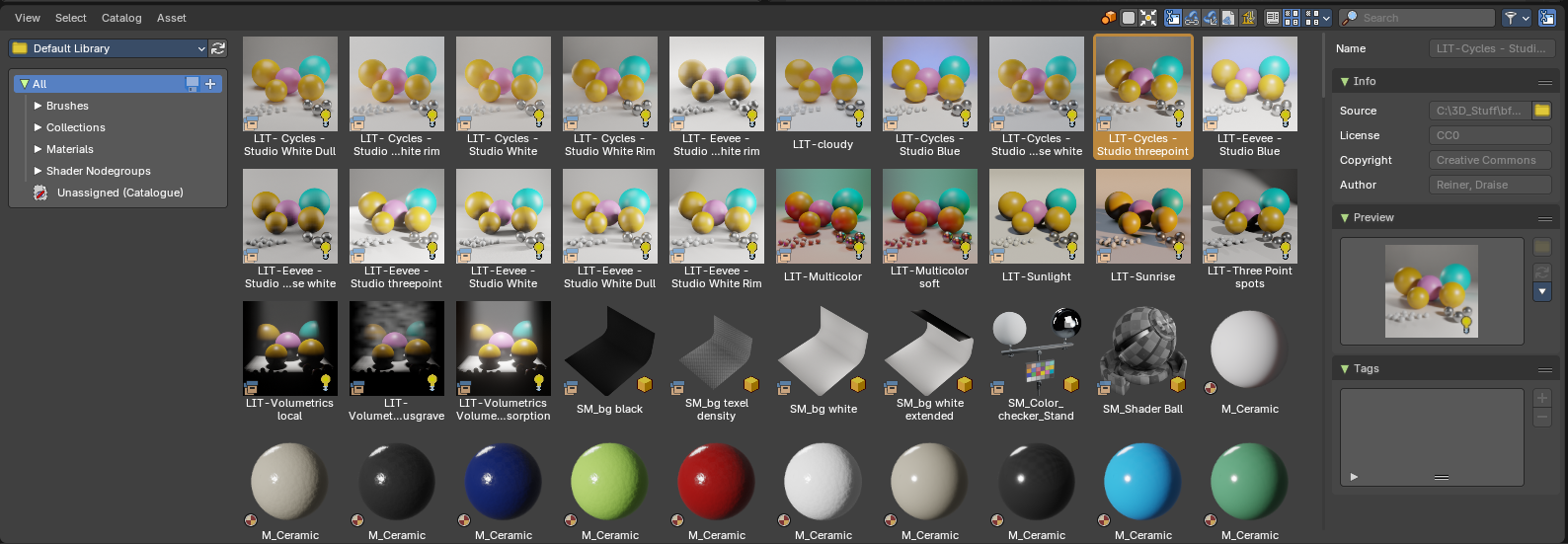Collapse the Preview panel
The width and height of the screenshot is (1568, 544).
point(1345,217)
